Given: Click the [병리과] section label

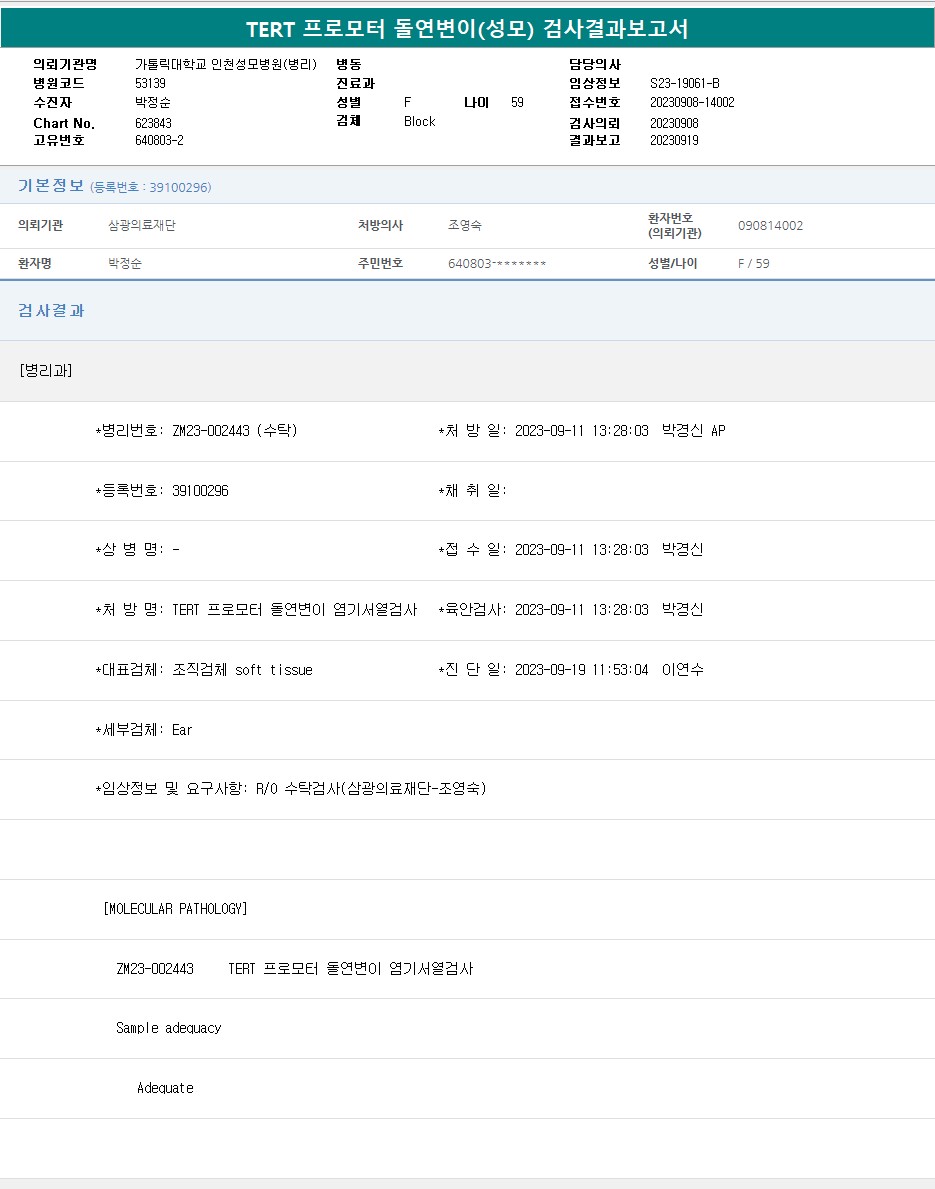Looking at the screenshot, I should point(46,371).
